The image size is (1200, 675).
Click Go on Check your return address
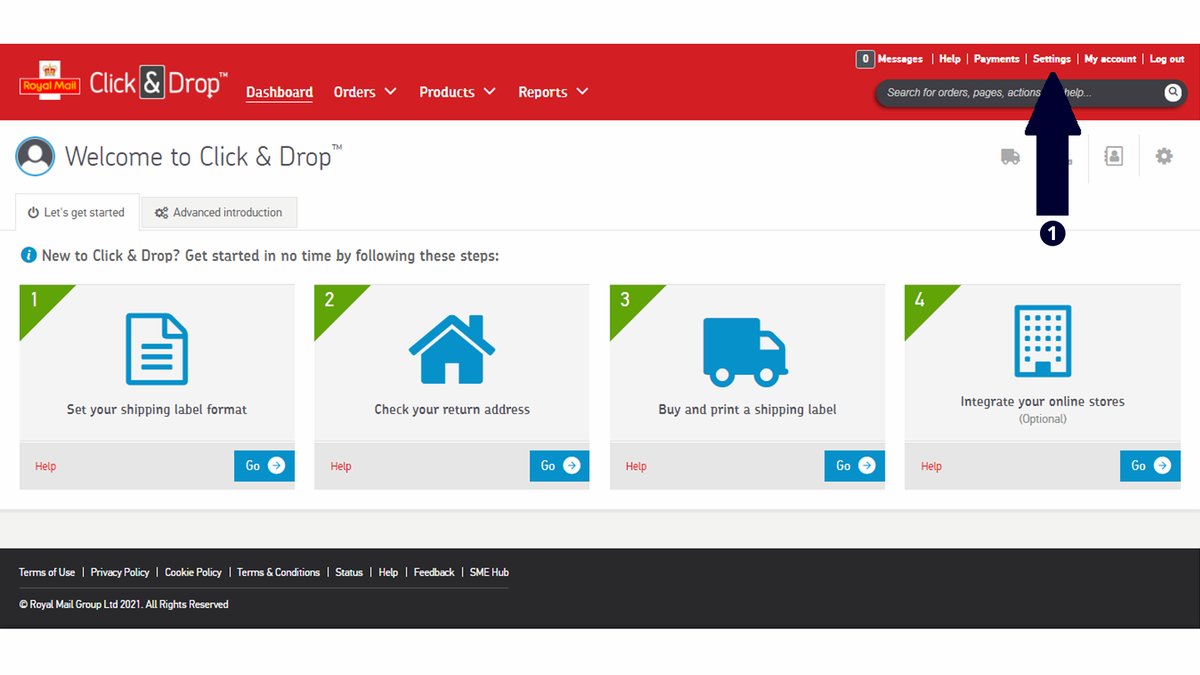pyautogui.click(x=560, y=466)
